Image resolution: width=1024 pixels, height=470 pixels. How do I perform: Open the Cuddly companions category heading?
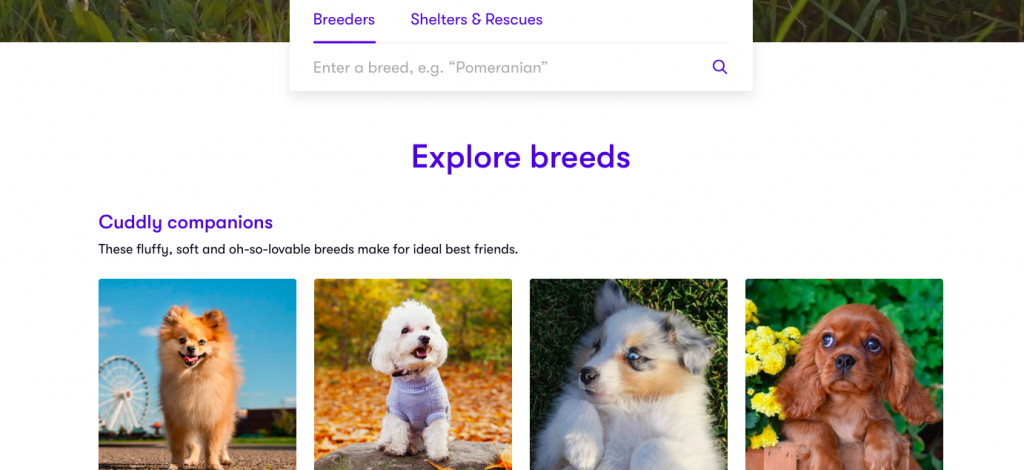click(x=185, y=222)
